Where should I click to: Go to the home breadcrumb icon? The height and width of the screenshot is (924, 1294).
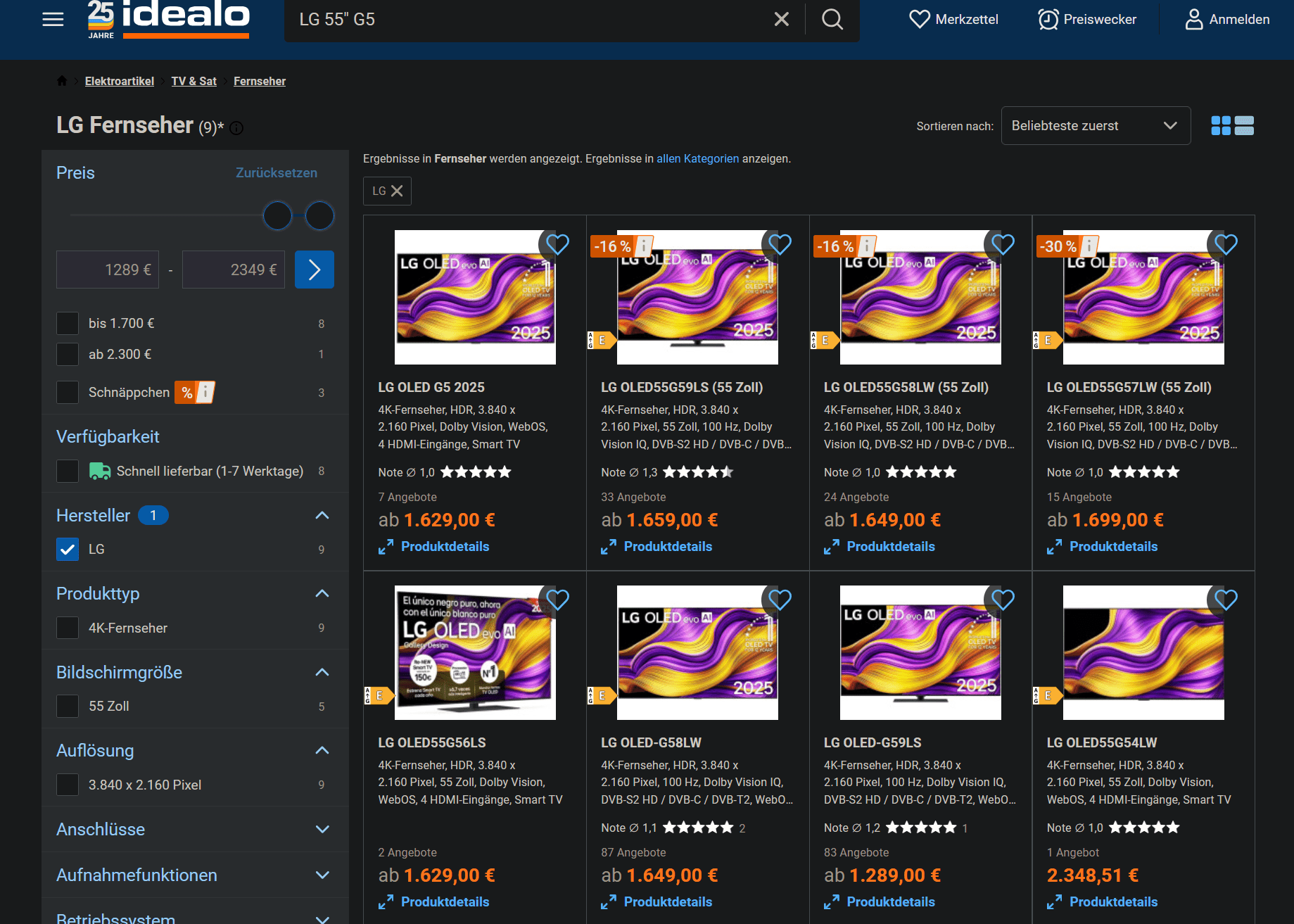tap(62, 81)
